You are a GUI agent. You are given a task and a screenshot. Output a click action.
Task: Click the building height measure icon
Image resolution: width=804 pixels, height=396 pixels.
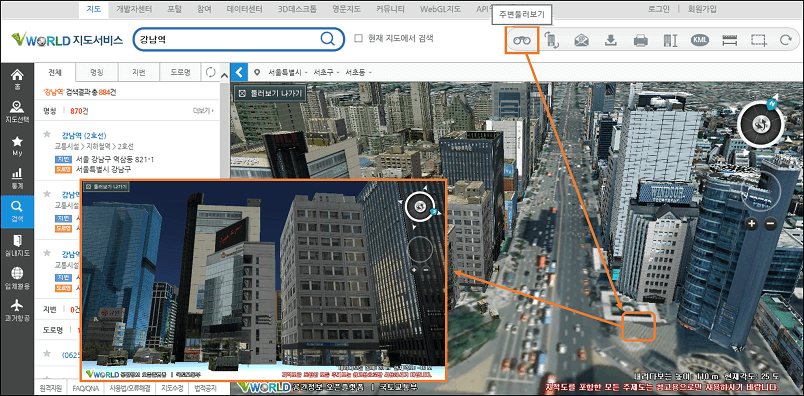click(x=670, y=41)
